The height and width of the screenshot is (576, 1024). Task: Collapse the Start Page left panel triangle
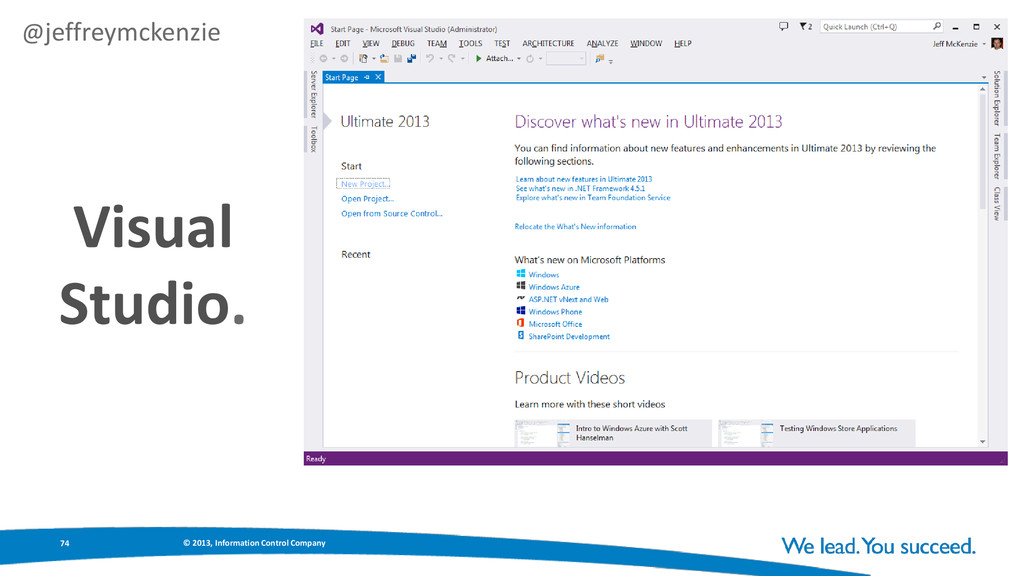328,121
